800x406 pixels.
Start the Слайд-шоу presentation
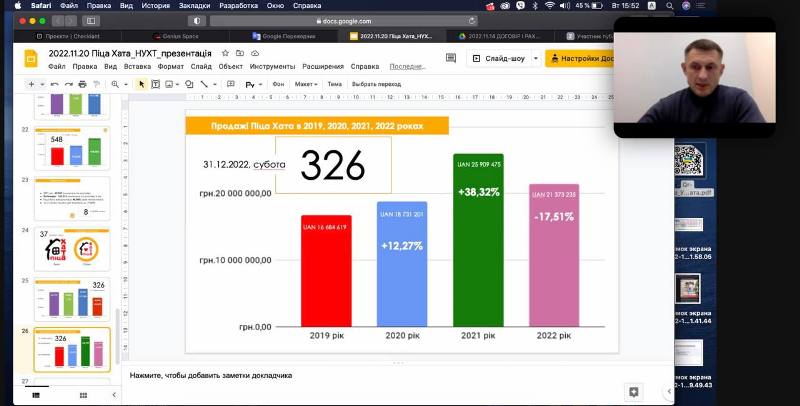500,58
